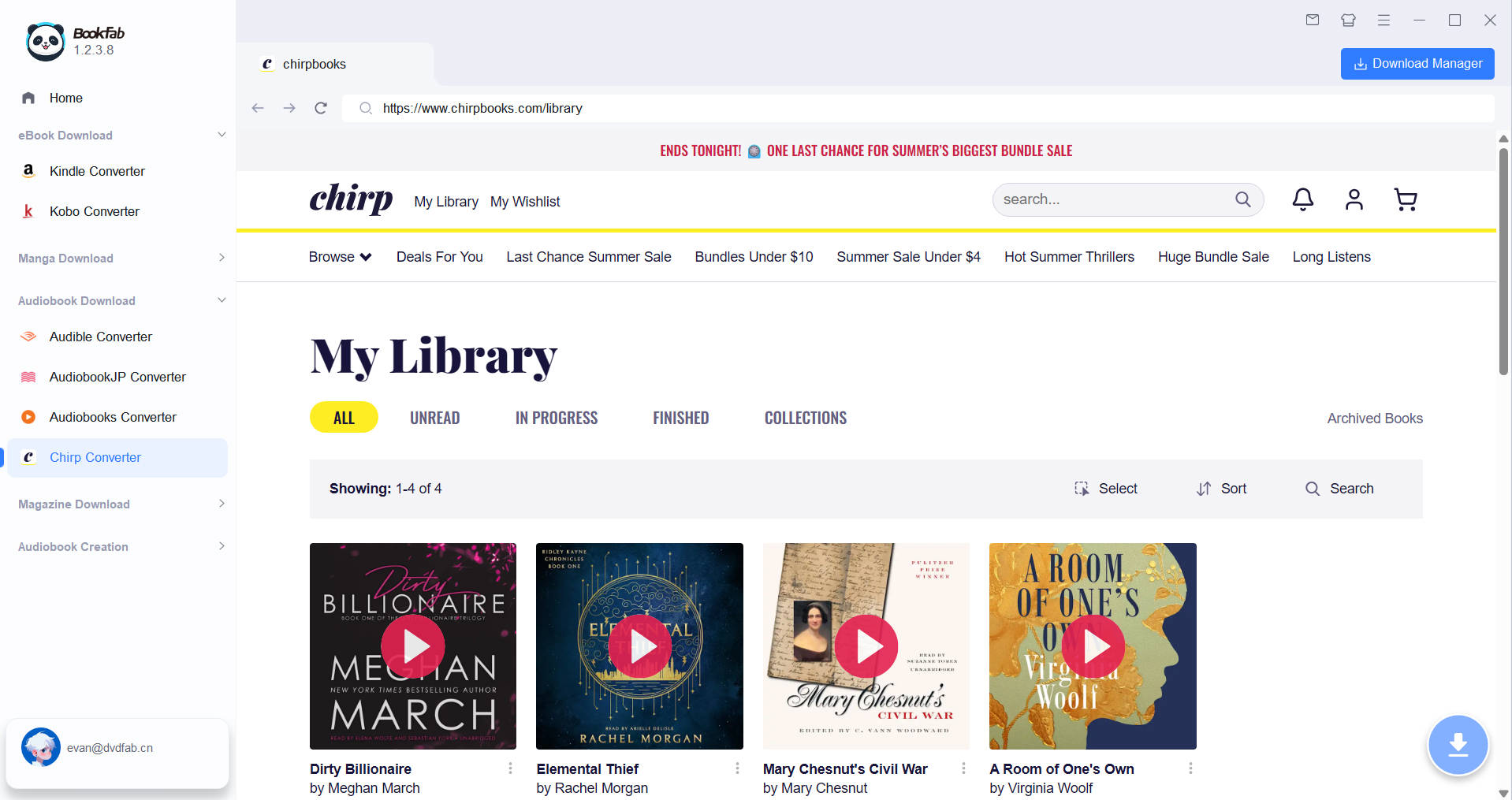Open options menu for A Room of One's Own

(x=1190, y=768)
